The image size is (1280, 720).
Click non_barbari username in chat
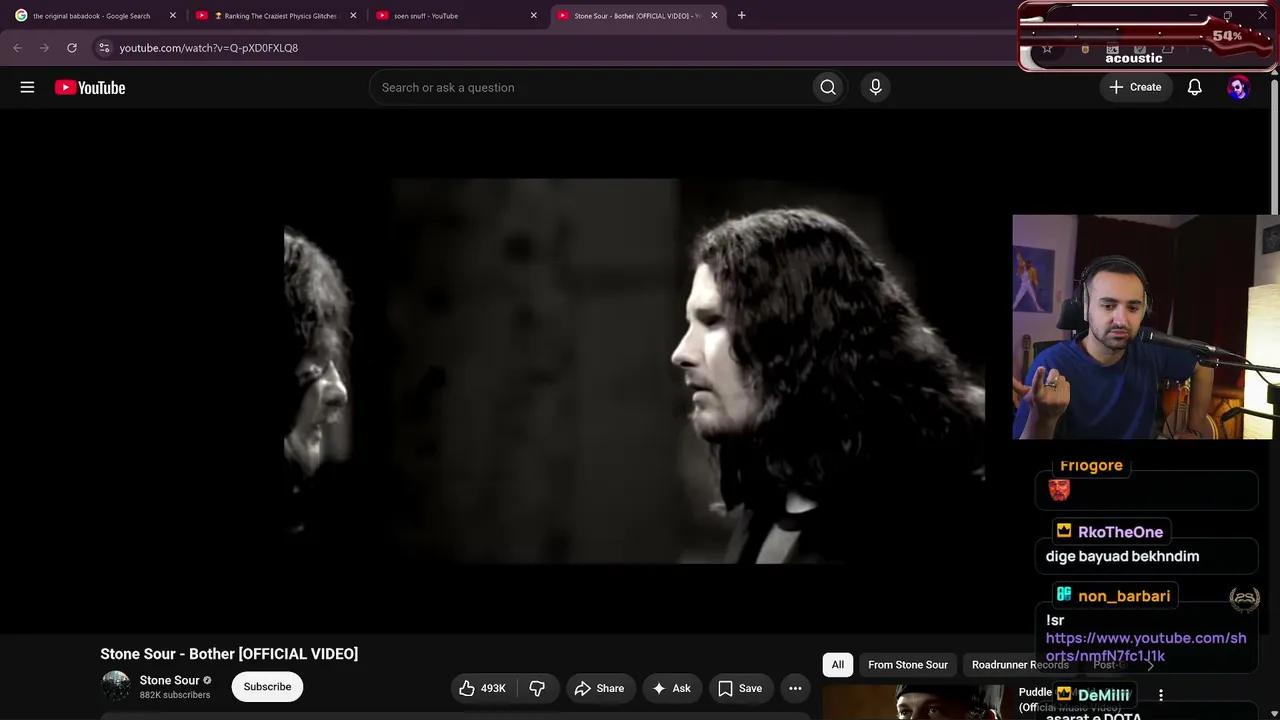click(1124, 596)
